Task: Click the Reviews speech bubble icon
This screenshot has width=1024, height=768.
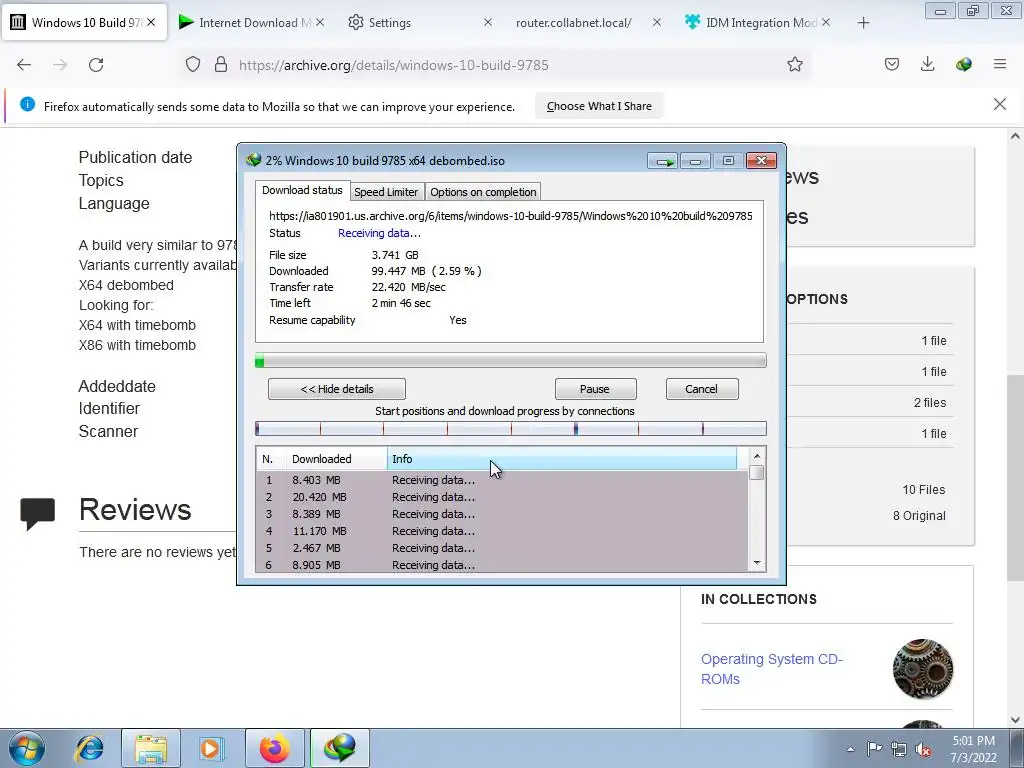Action: click(x=37, y=513)
